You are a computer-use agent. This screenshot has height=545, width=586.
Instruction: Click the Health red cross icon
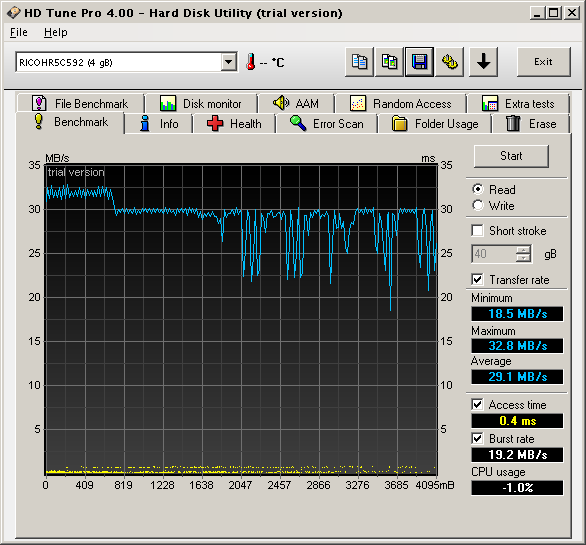click(215, 123)
